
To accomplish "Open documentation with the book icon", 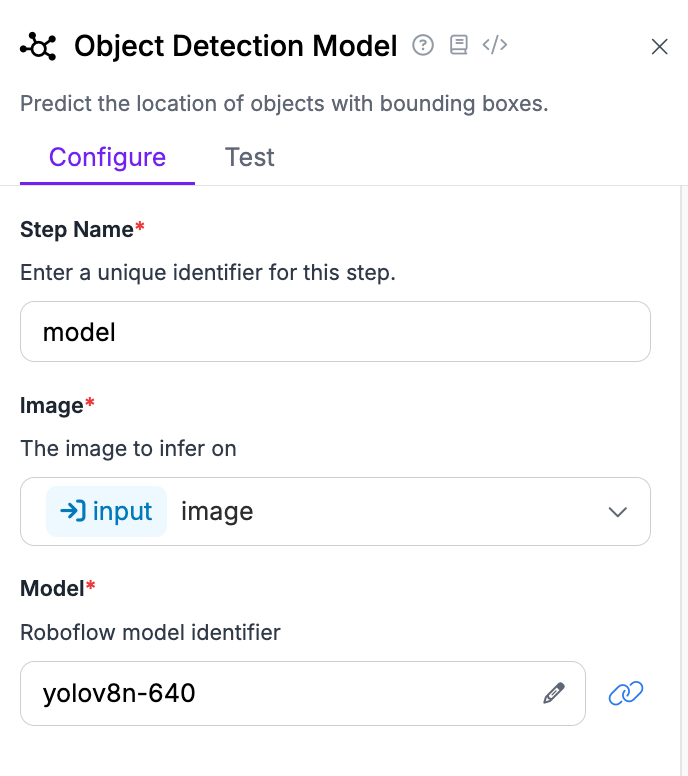I will tap(459, 45).
